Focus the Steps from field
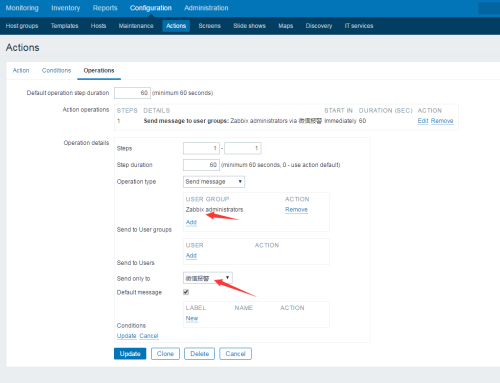This screenshot has height=383, width=500. click(x=201, y=148)
